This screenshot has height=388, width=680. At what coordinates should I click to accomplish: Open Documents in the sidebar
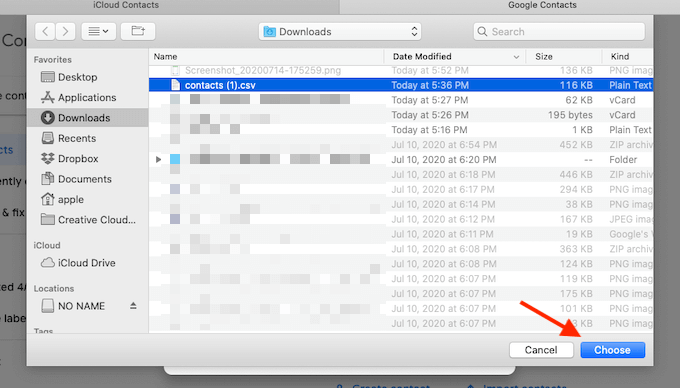point(88,179)
